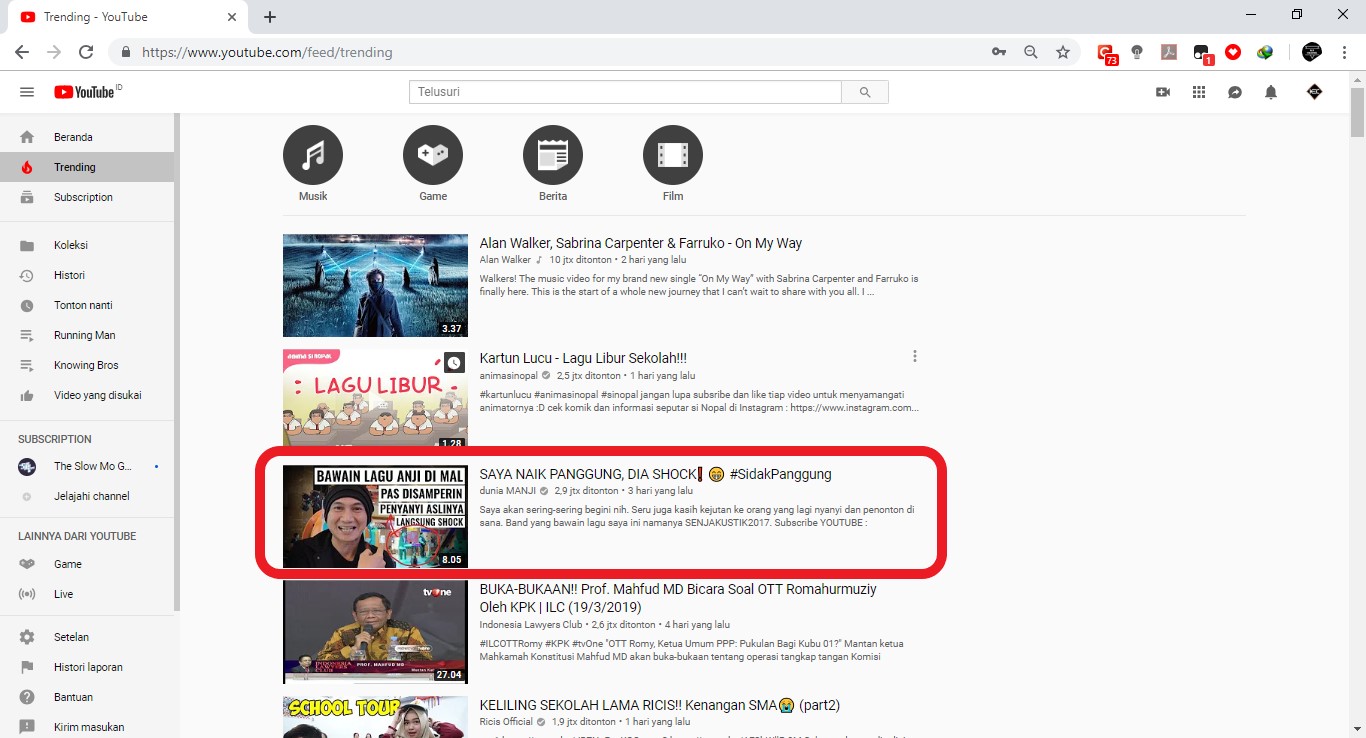This screenshot has width=1366, height=738.
Task: Open Video yang disukai
Action: click(x=87, y=395)
